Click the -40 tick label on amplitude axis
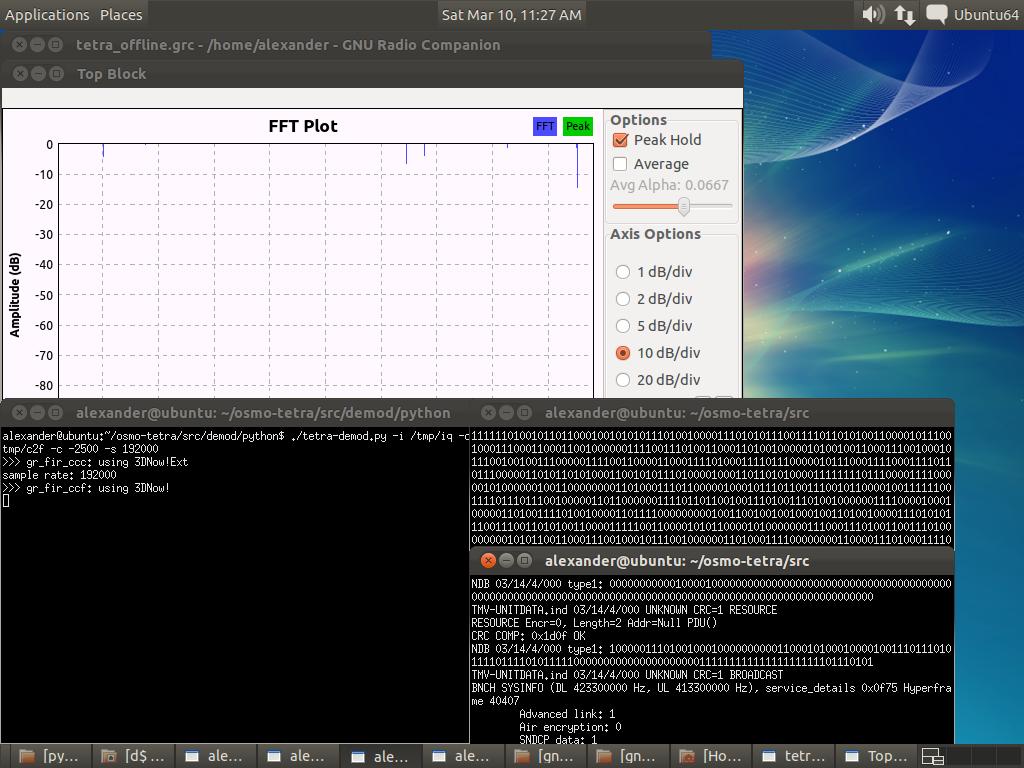 pos(44,264)
